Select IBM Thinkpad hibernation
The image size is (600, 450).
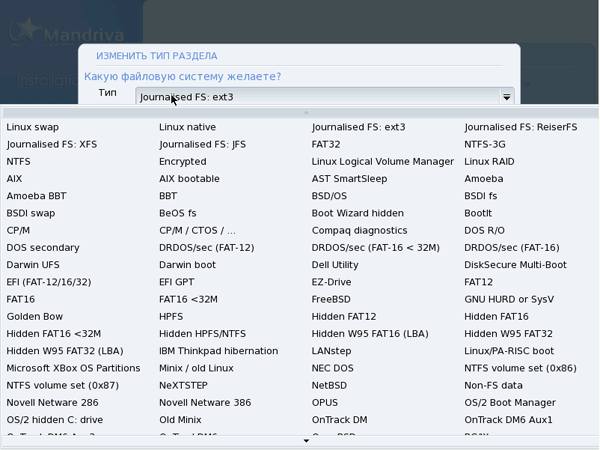coord(218,351)
